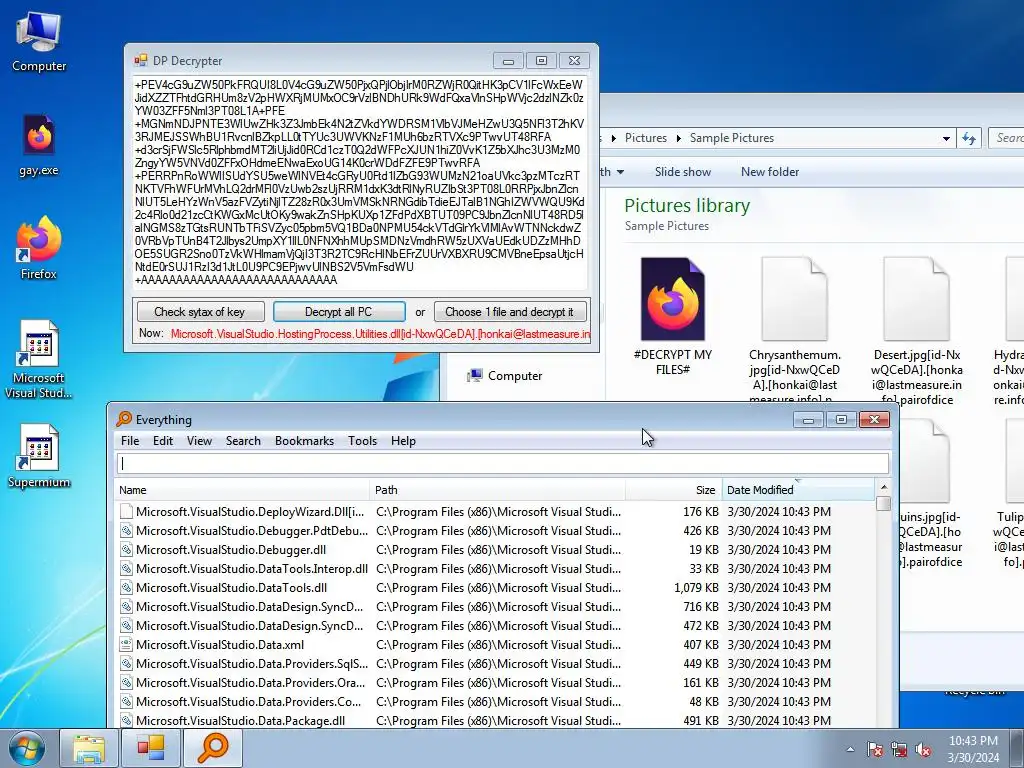Open the Help menu in Everything

(x=403, y=441)
